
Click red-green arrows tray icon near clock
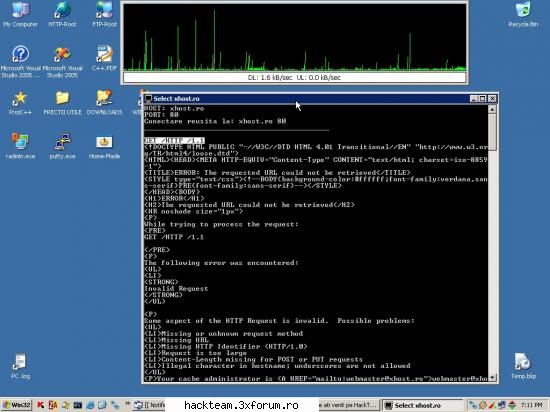click(512, 405)
